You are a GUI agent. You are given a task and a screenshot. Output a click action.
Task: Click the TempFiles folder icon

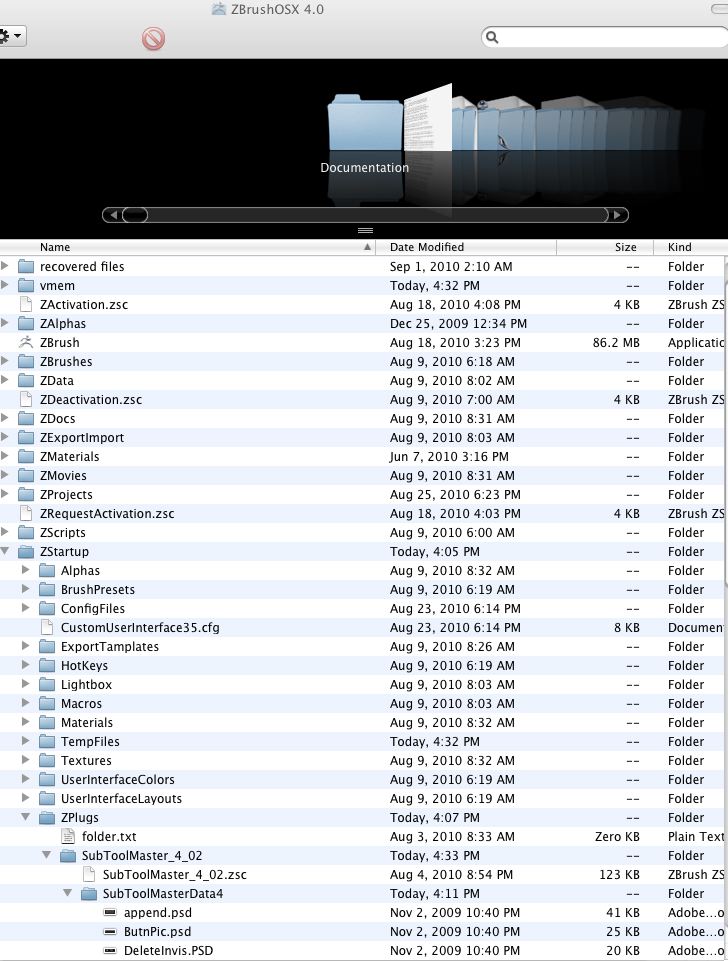coord(47,742)
